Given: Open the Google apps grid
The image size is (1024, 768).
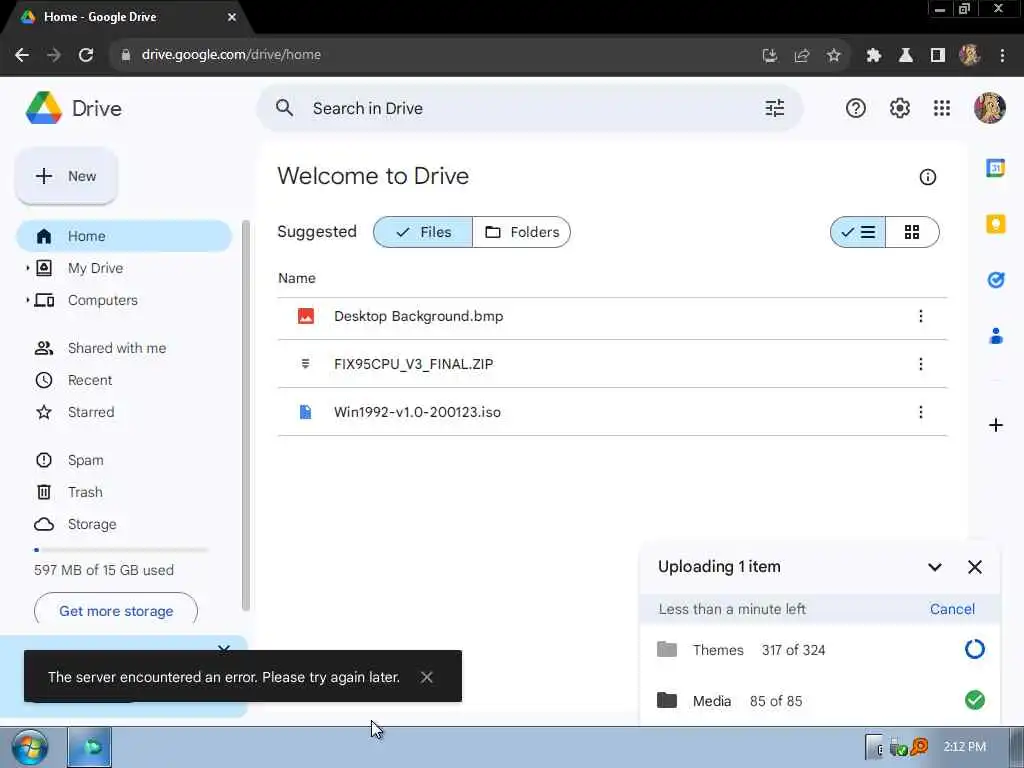Looking at the screenshot, I should [x=942, y=108].
